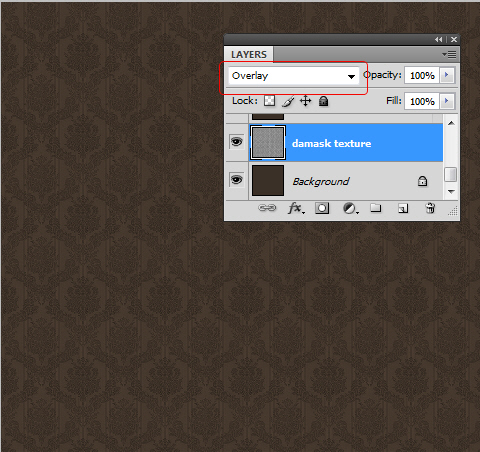Toggle lock all padlock icon
The height and width of the screenshot is (452, 480).
[x=323, y=101]
